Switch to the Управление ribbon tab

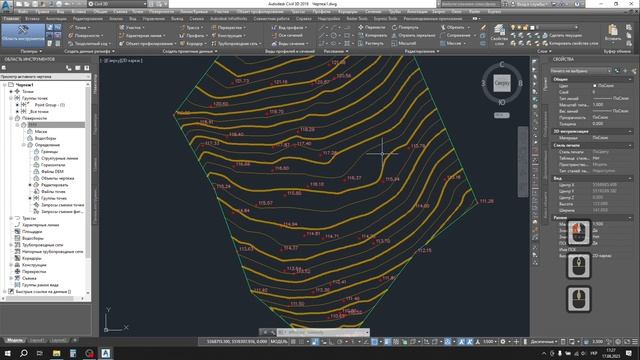(153, 19)
